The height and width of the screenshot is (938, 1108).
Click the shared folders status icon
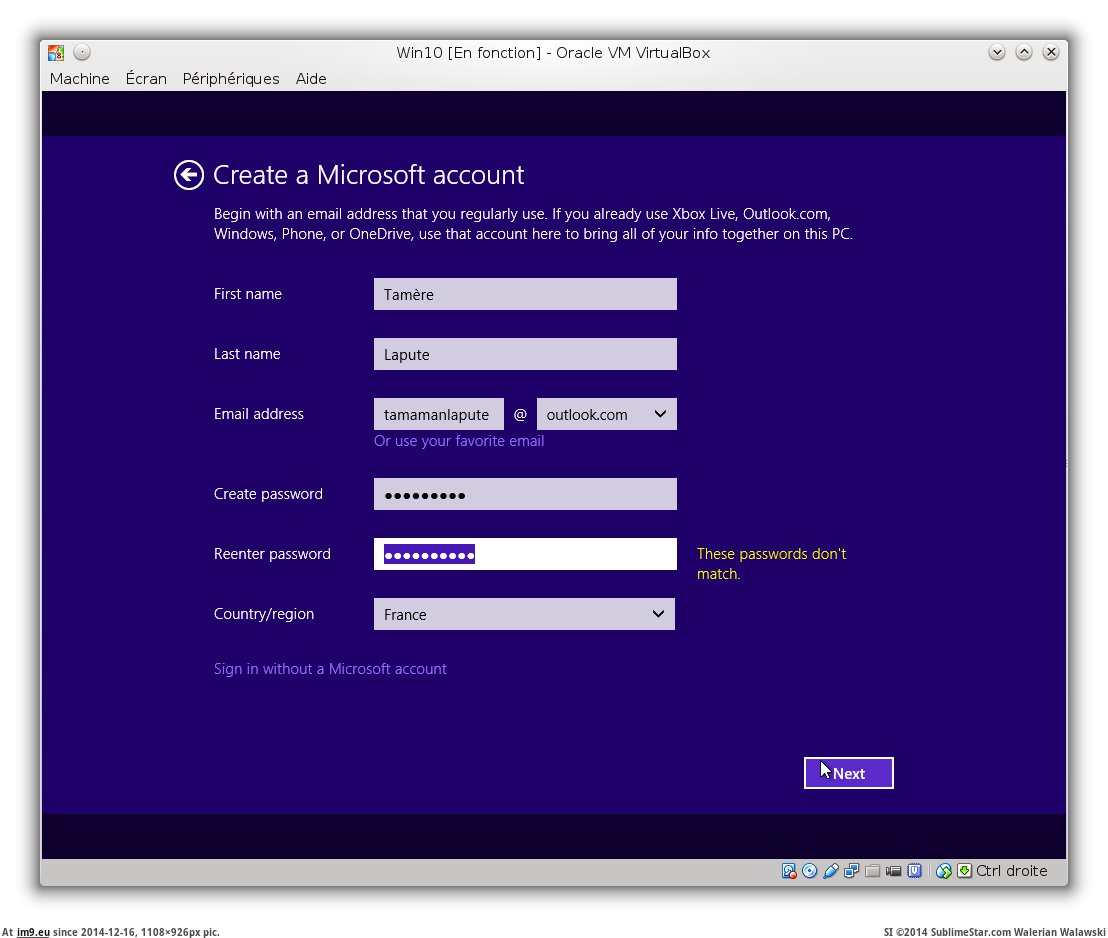click(873, 871)
